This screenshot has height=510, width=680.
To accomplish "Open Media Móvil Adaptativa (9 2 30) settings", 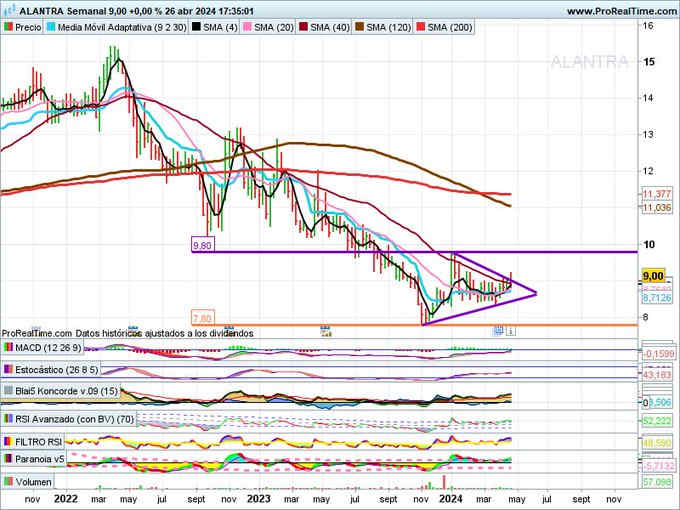I will pyautogui.click(x=122, y=27).
